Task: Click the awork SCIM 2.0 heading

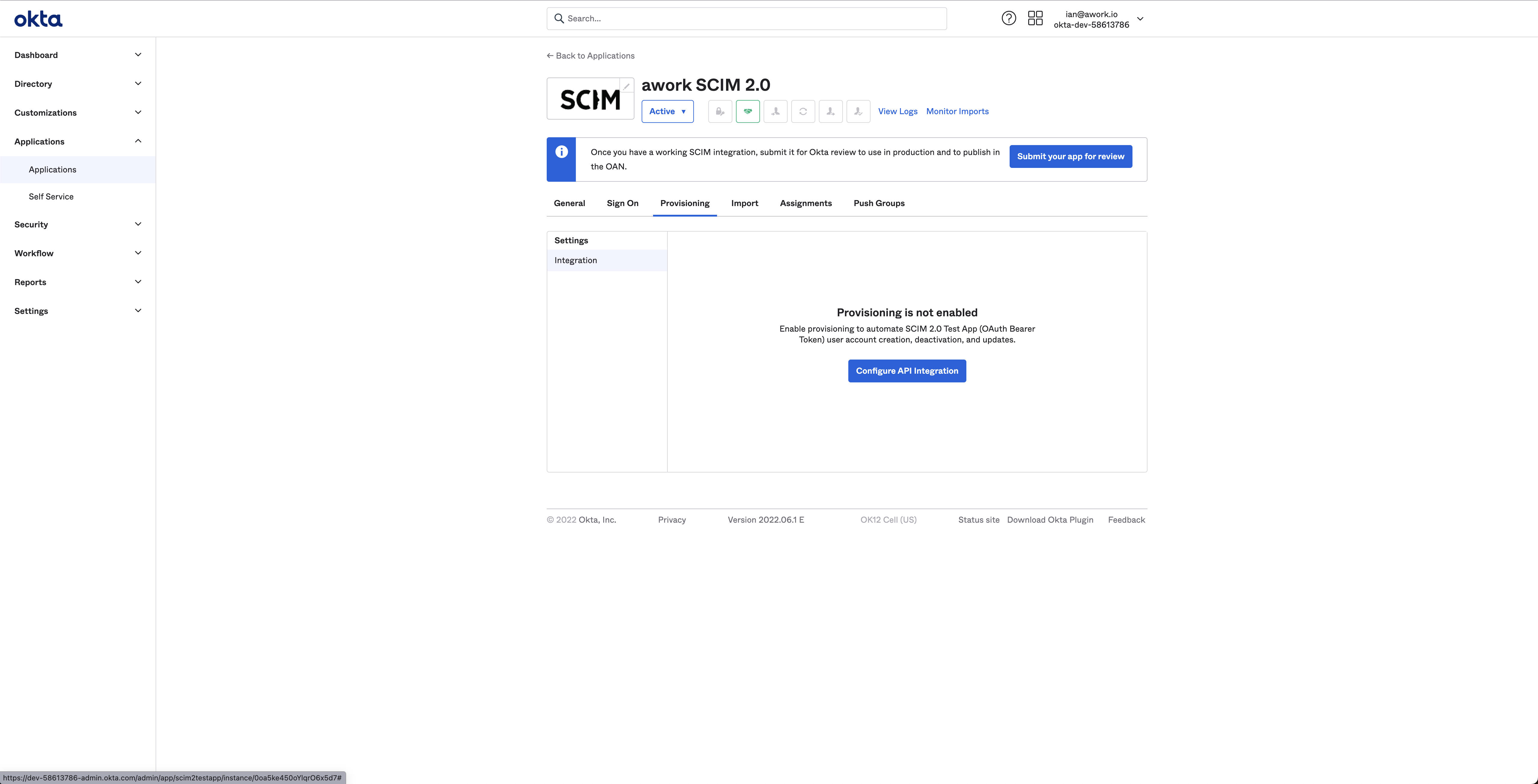Action: pos(706,85)
